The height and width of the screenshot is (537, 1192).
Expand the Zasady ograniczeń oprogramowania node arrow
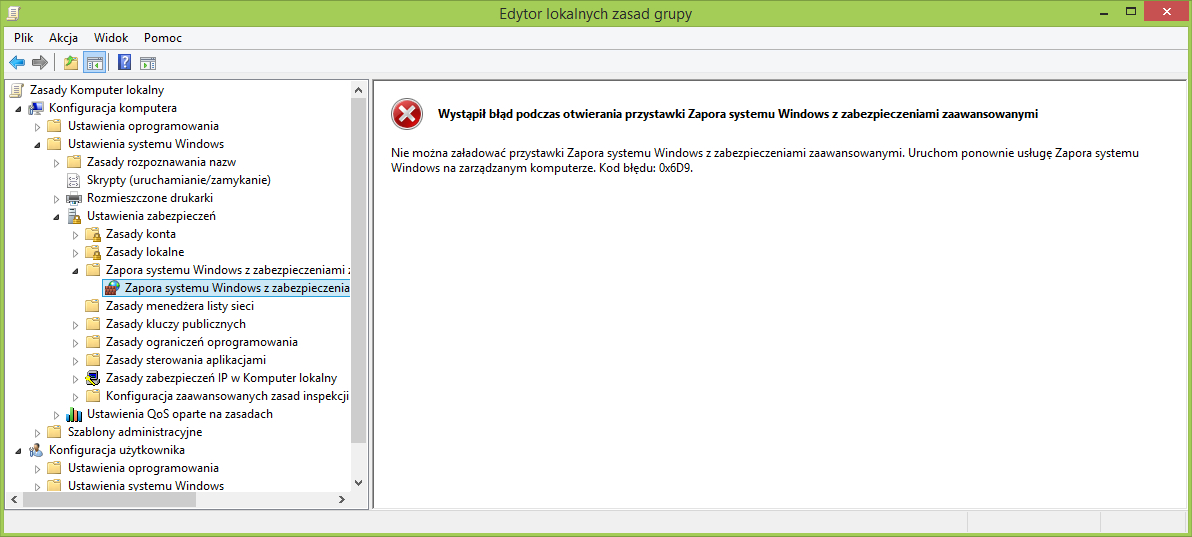click(x=75, y=342)
